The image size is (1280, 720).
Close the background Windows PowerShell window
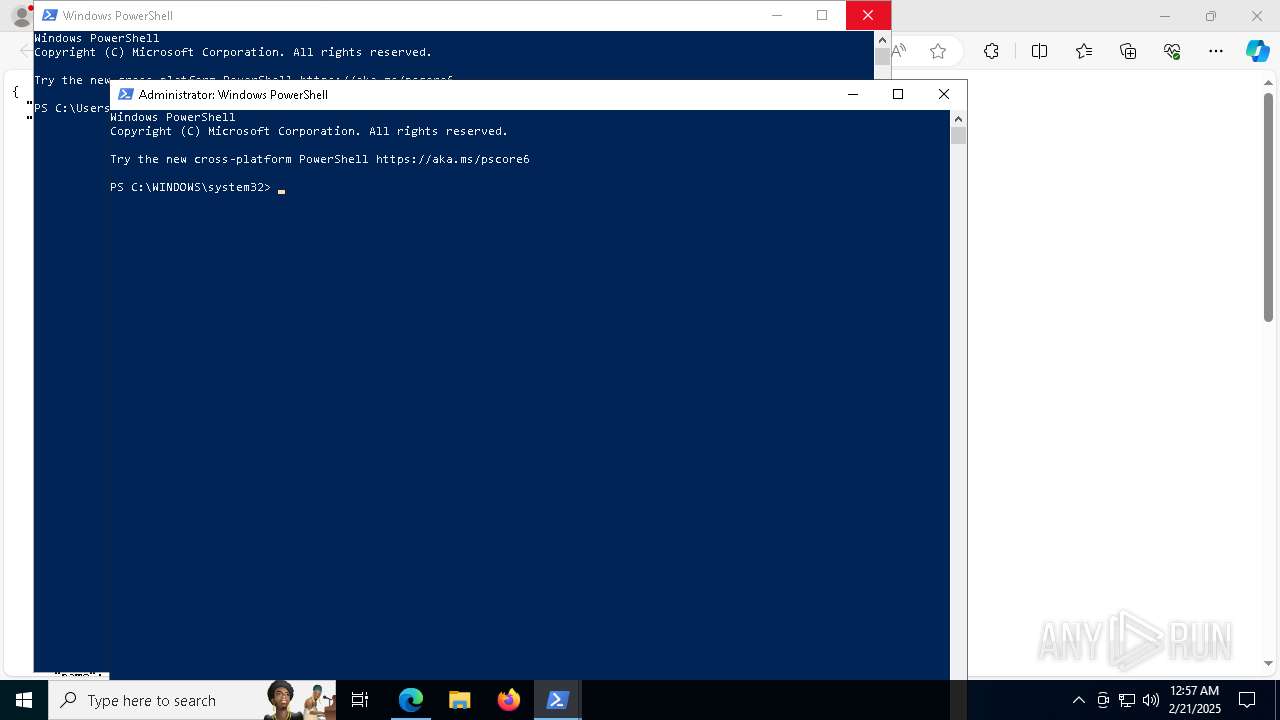pyautogui.click(x=868, y=15)
